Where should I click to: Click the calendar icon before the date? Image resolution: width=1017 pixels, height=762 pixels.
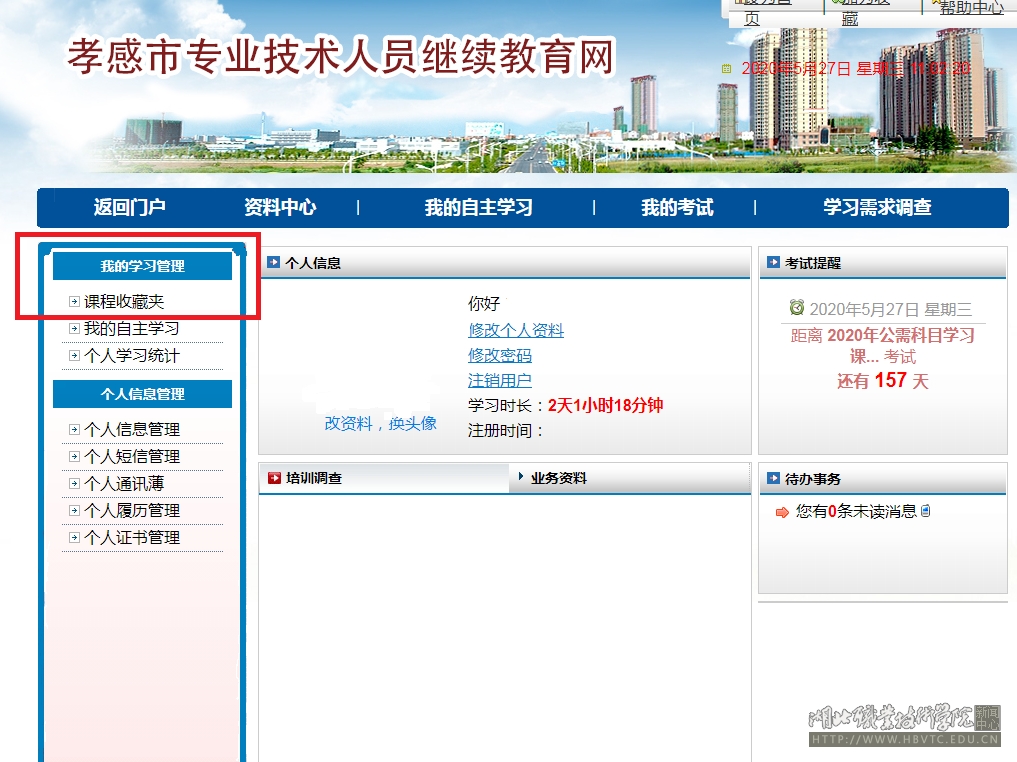727,69
